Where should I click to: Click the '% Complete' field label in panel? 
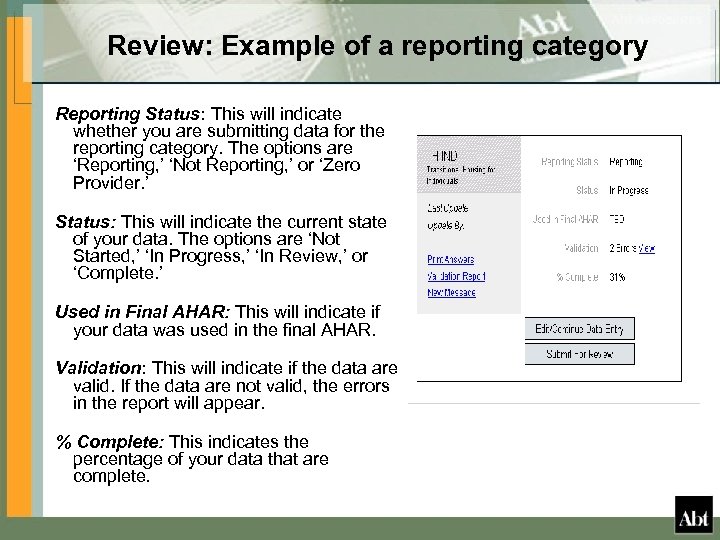(577, 277)
